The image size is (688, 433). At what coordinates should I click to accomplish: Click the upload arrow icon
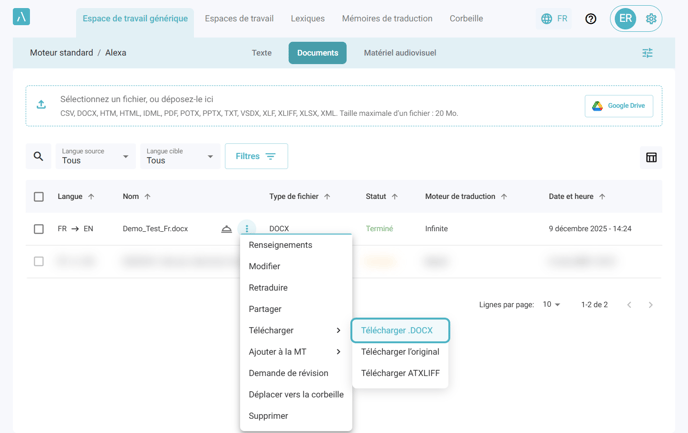[41, 105]
